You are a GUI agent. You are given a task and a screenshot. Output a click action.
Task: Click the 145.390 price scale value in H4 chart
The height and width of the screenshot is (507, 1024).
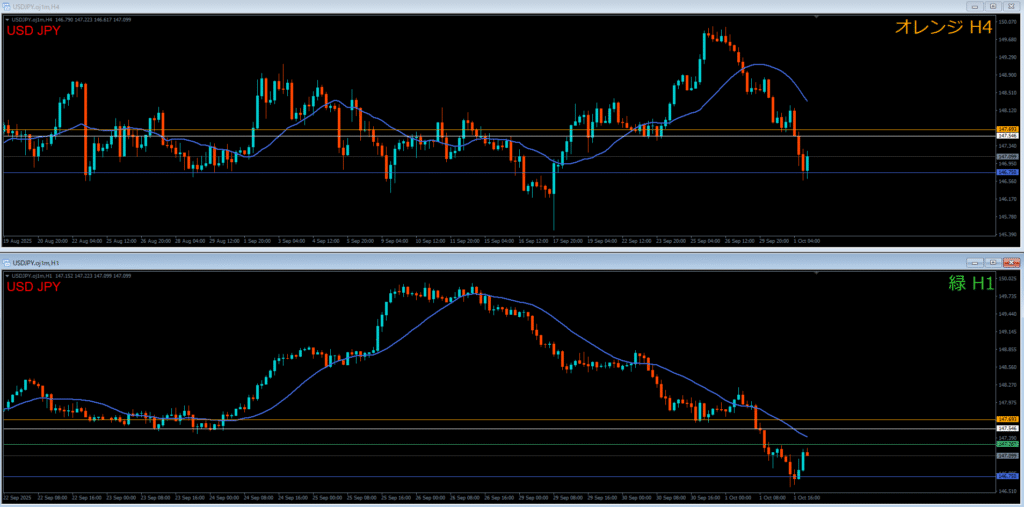point(1006,234)
